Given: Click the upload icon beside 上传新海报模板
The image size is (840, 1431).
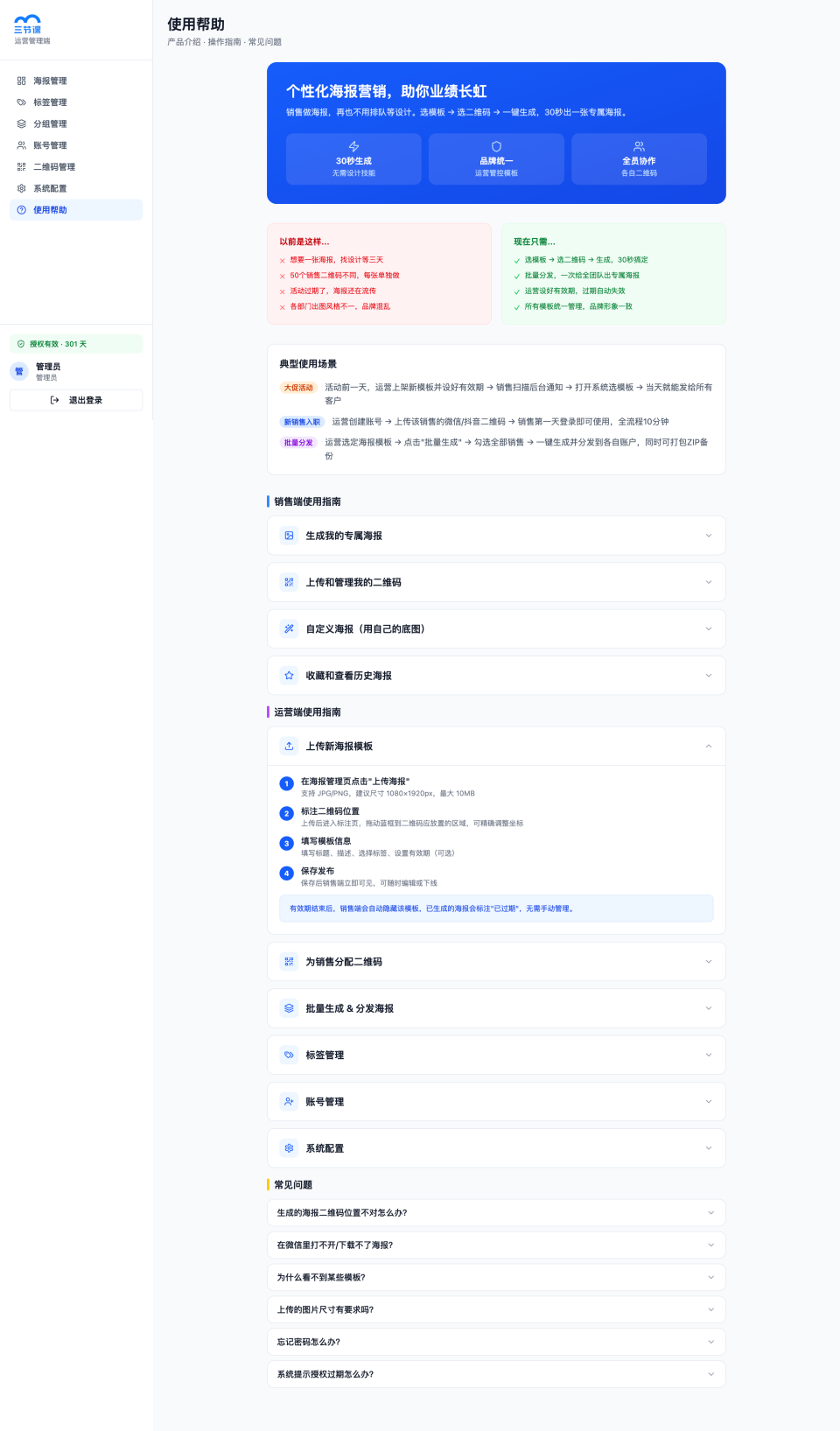Looking at the screenshot, I should (289, 747).
